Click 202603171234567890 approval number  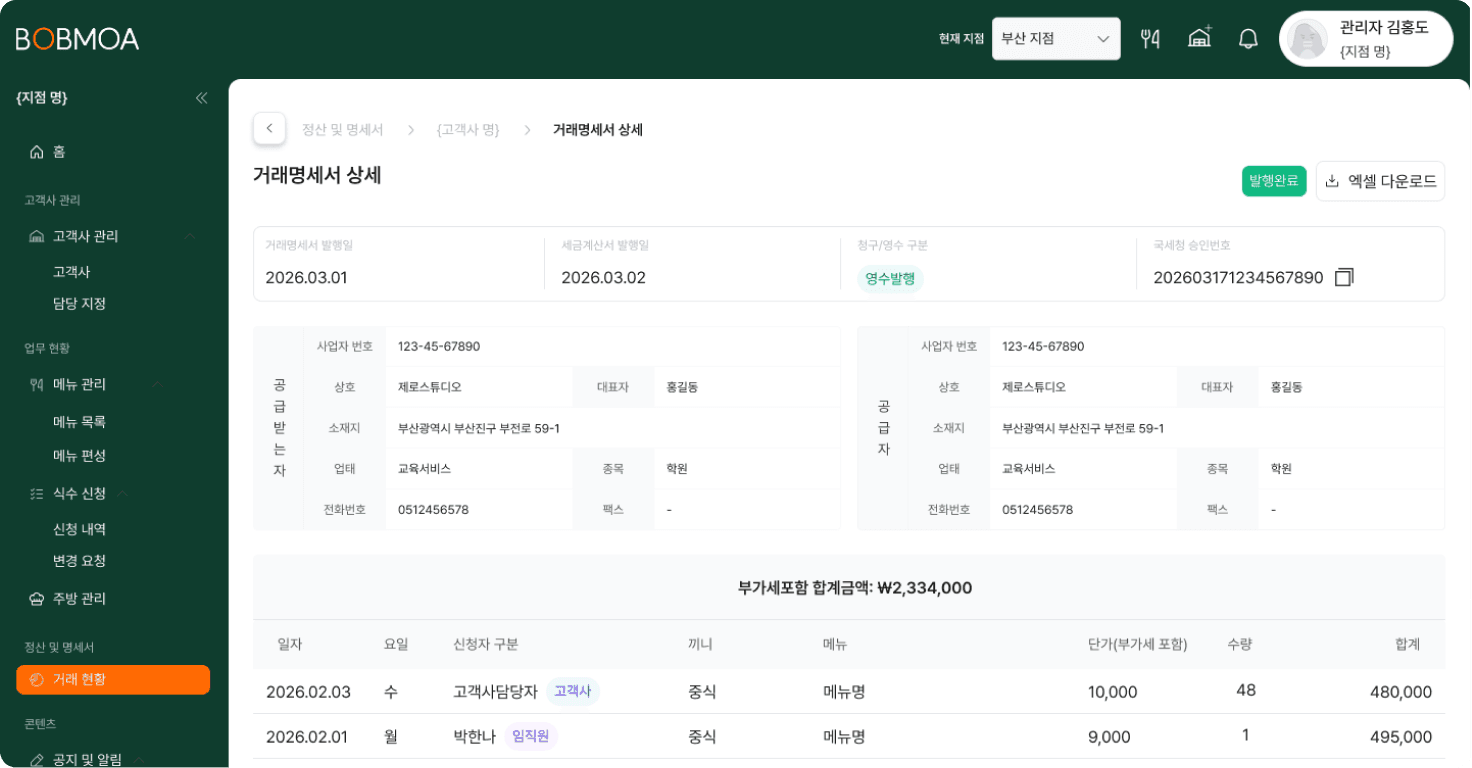[1238, 278]
